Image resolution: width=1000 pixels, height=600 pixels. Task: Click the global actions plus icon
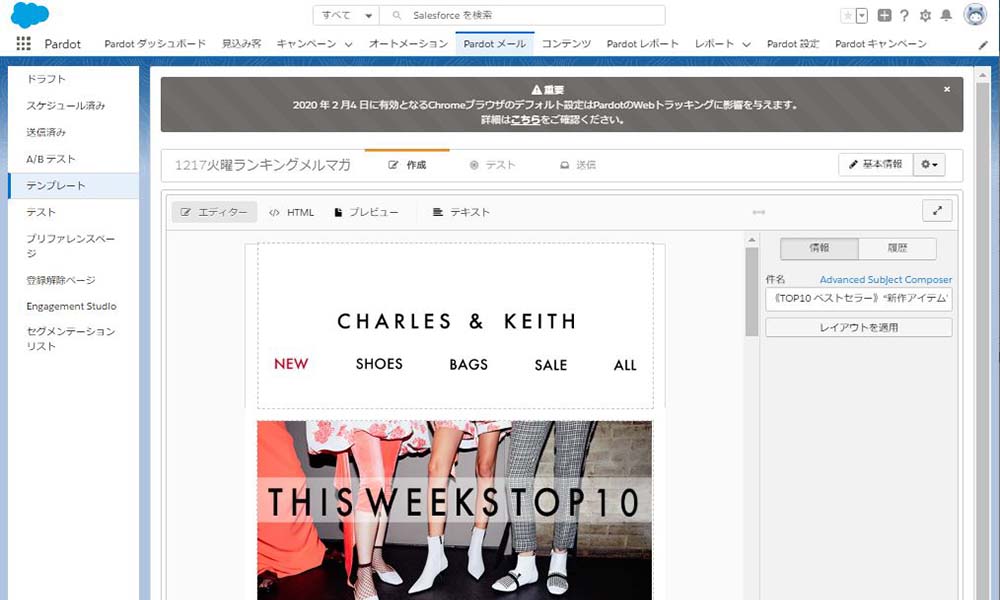click(x=884, y=15)
